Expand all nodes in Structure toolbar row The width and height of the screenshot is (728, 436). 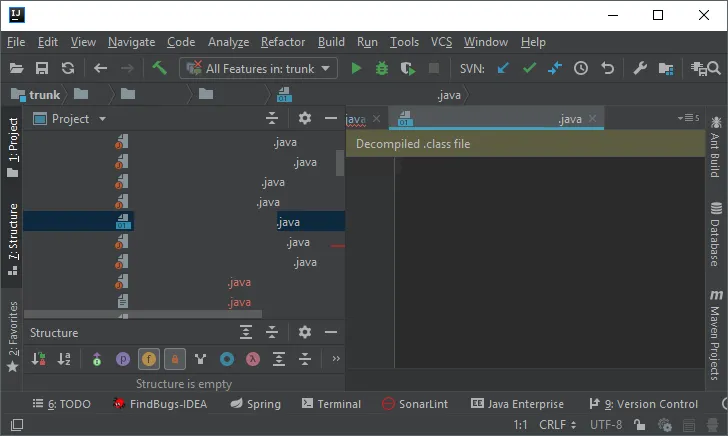click(x=279, y=359)
